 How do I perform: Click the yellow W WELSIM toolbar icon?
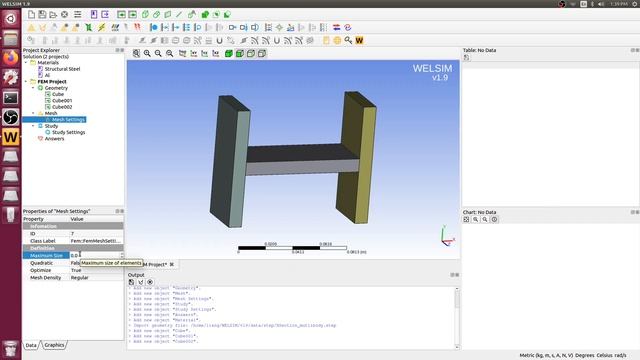coord(359,40)
